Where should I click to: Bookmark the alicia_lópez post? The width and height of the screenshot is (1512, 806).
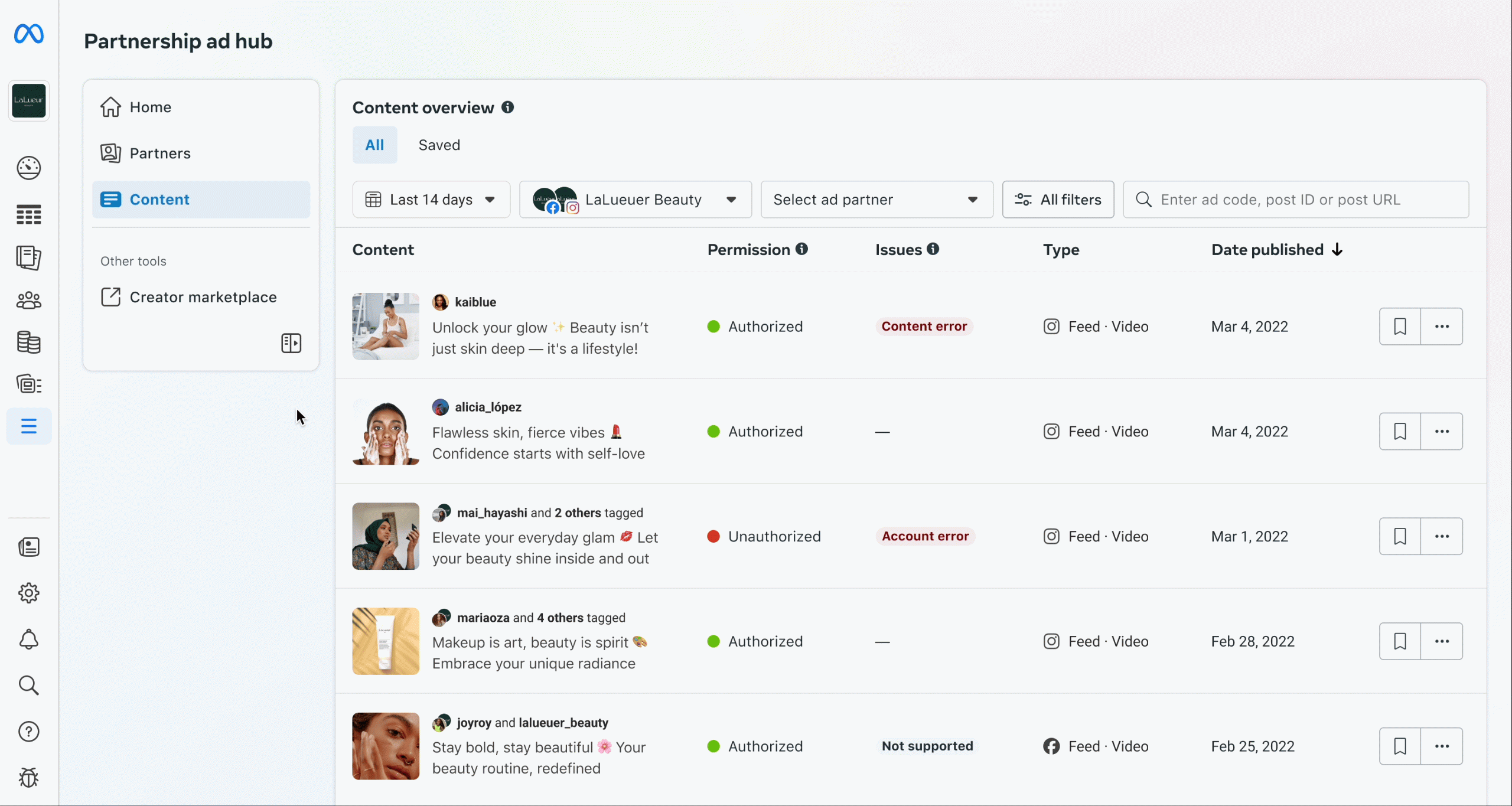pyautogui.click(x=1400, y=432)
